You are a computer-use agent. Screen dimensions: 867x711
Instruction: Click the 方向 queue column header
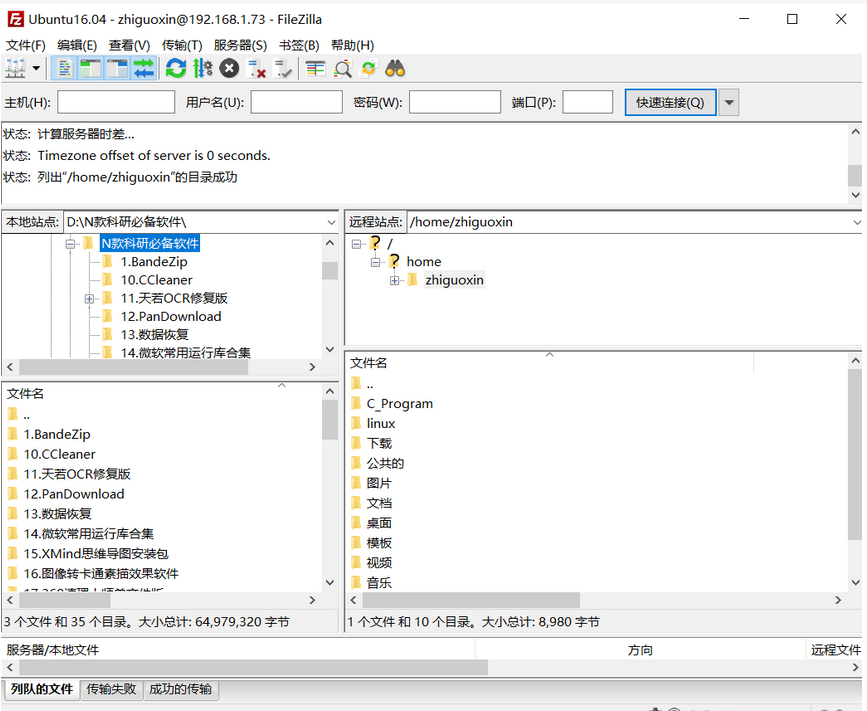[x=640, y=650]
